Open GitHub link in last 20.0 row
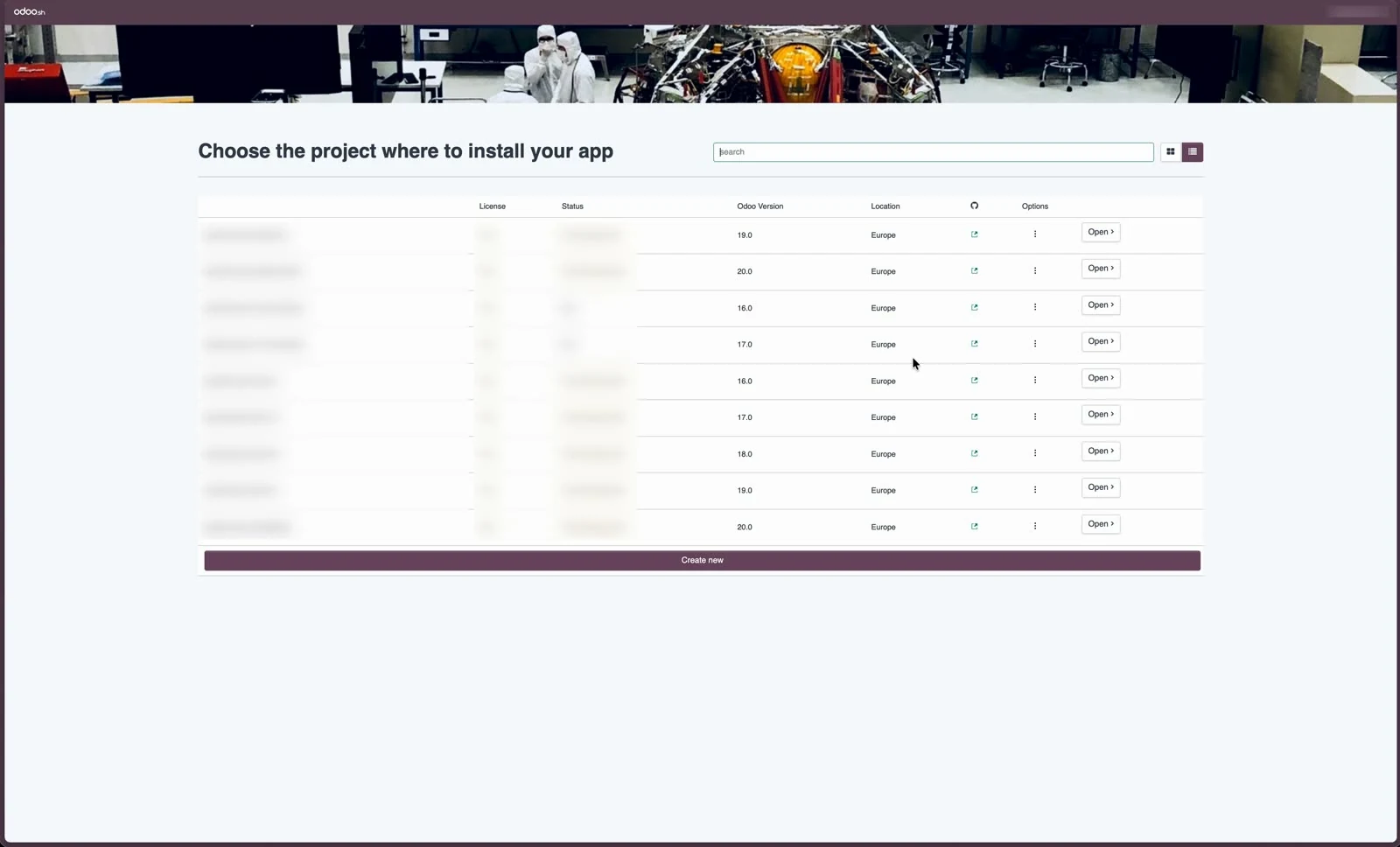Screen dimensions: 1400x847 (974, 527)
